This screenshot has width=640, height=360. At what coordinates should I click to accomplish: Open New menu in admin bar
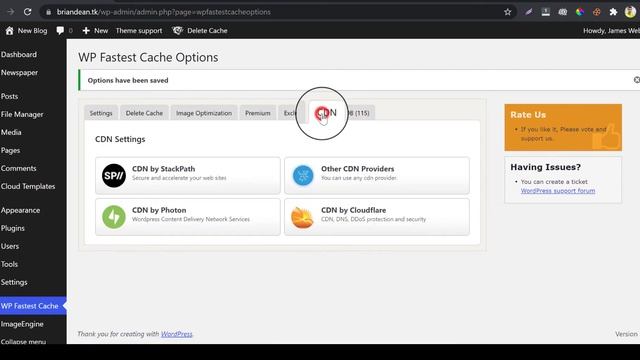click(x=95, y=31)
